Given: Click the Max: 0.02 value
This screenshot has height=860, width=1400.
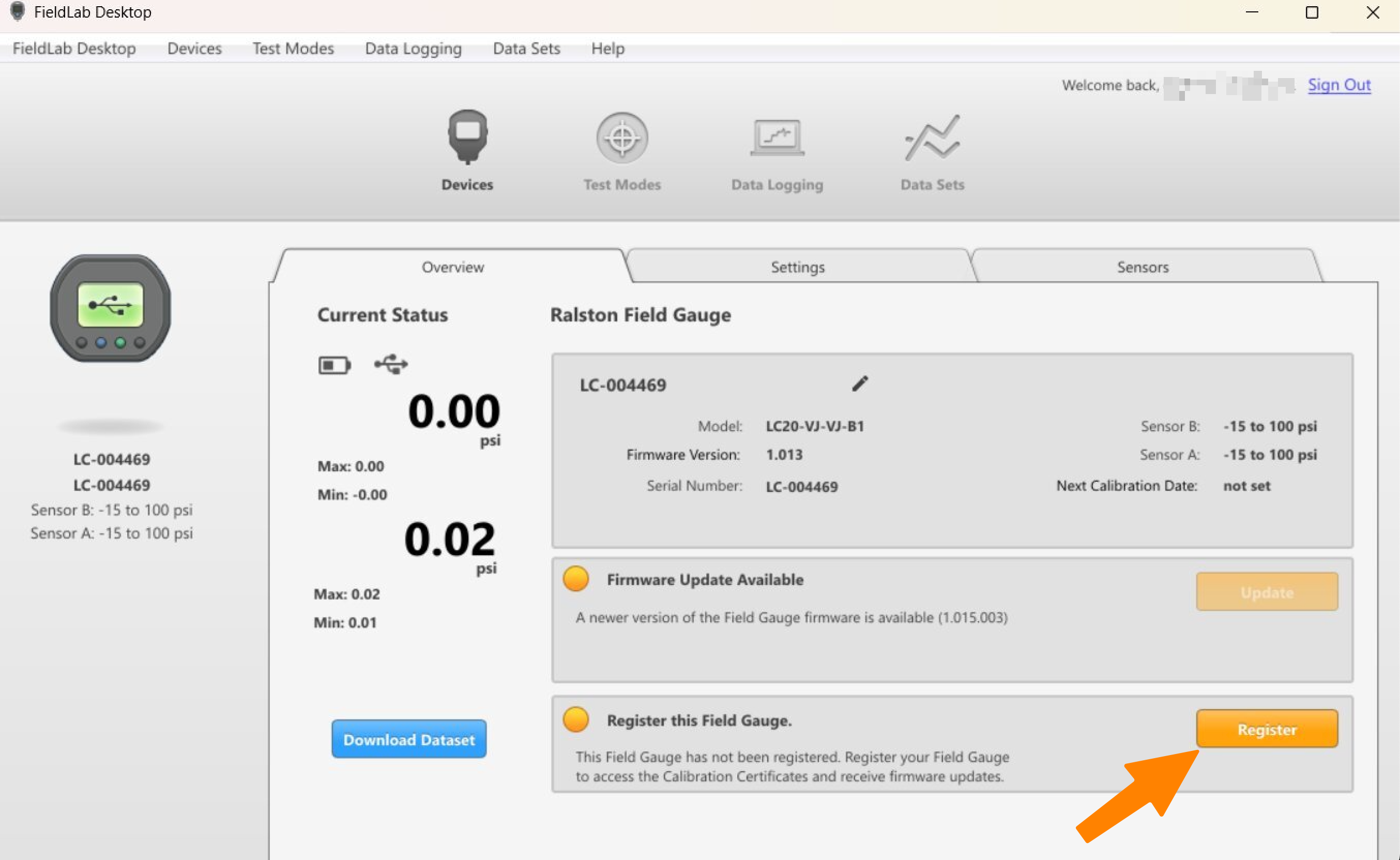Looking at the screenshot, I should tap(346, 594).
